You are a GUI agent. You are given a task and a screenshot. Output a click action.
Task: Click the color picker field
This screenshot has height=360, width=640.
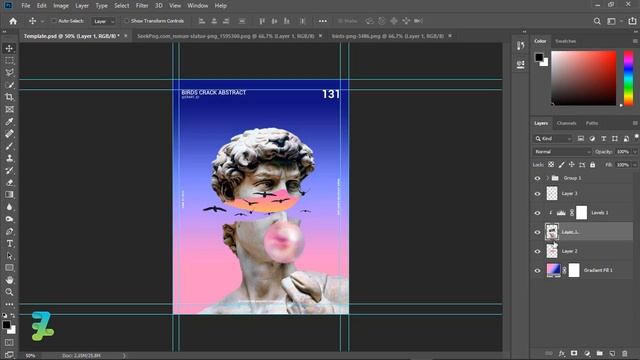pyautogui.click(x=584, y=78)
